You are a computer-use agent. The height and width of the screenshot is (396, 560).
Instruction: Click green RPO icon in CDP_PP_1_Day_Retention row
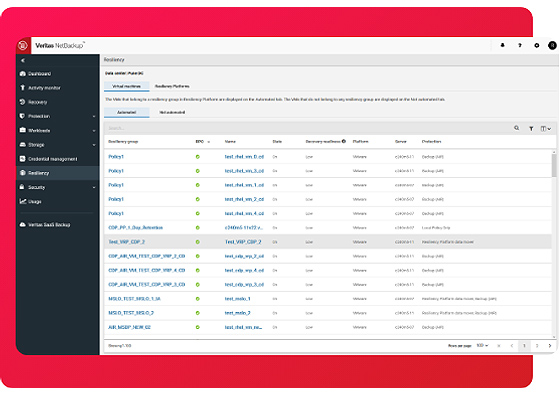(198, 228)
